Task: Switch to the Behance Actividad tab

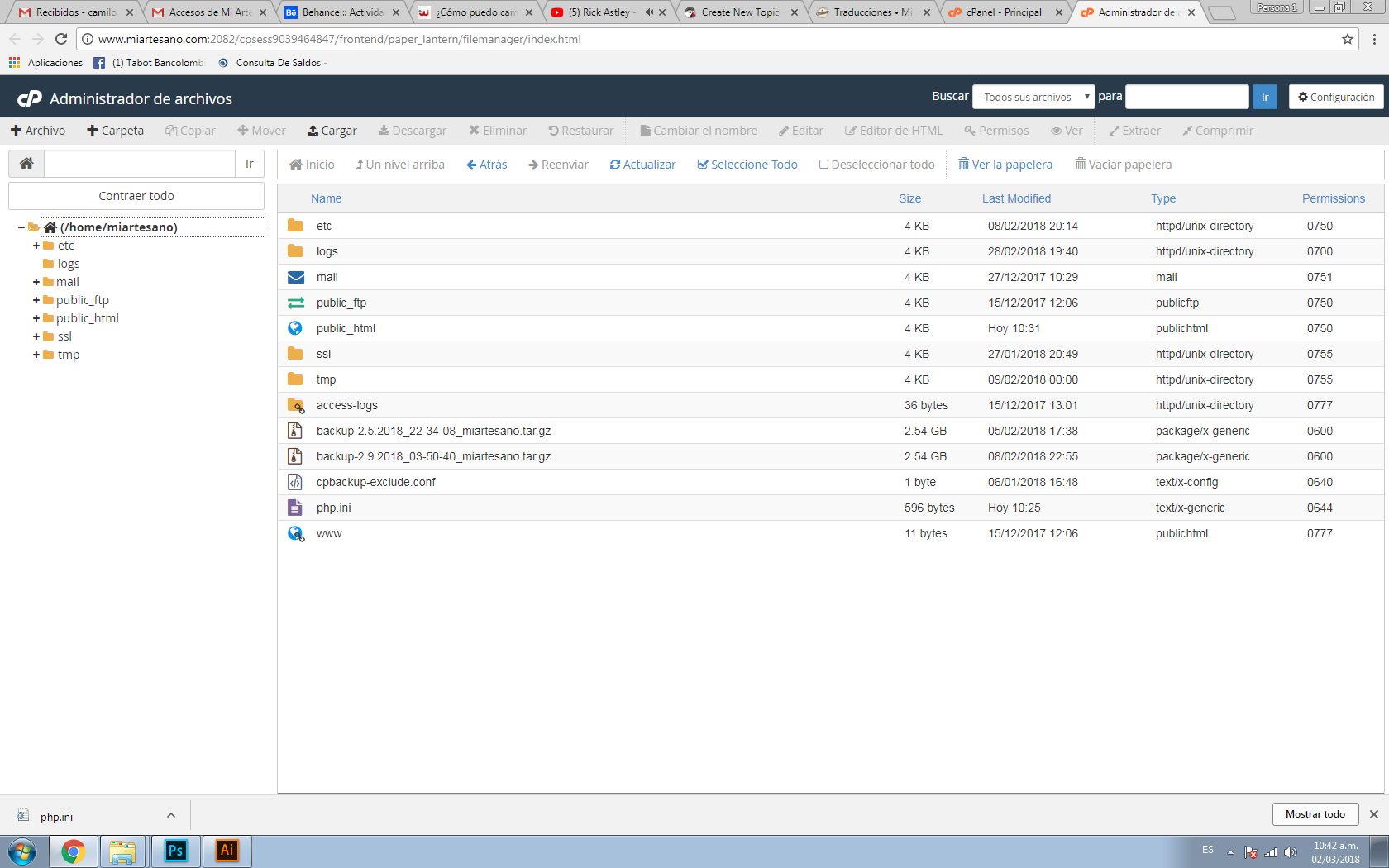Action: tap(342, 12)
